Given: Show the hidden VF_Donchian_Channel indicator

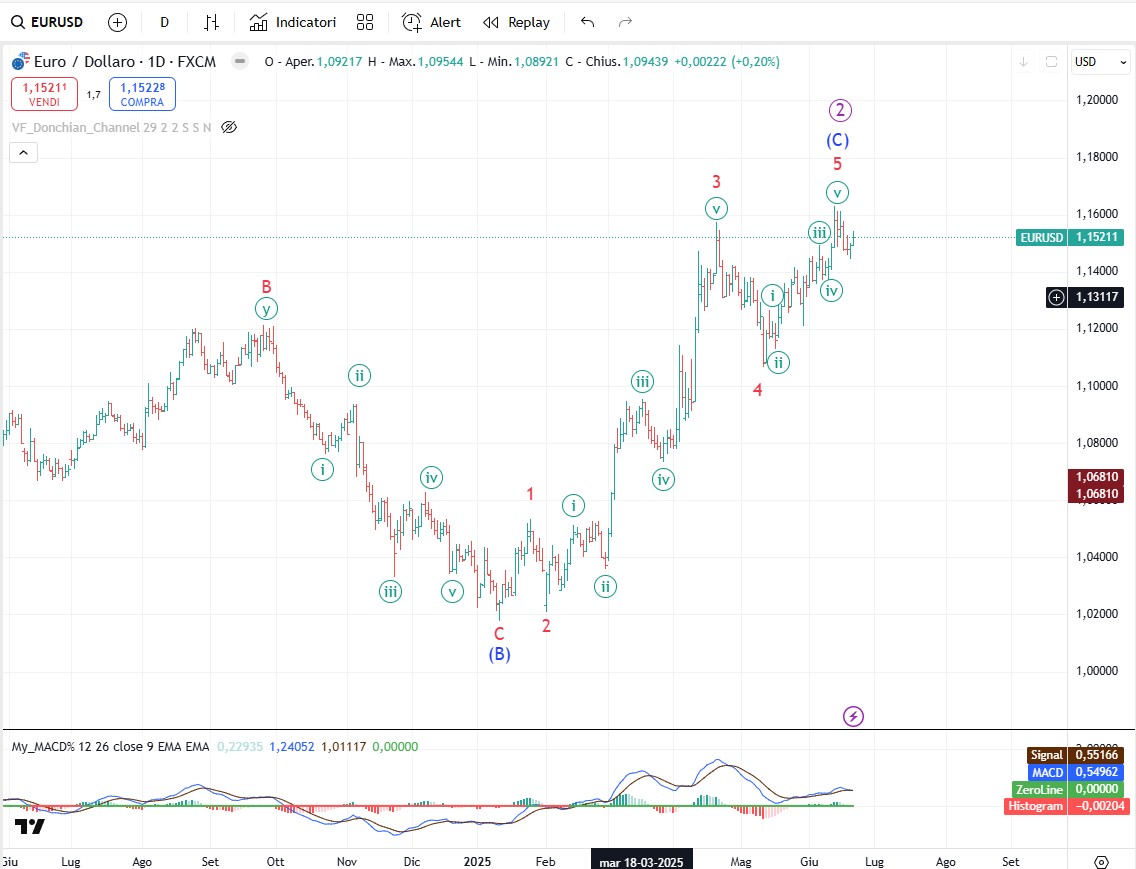Looking at the screenshot, I should [229, 128].
